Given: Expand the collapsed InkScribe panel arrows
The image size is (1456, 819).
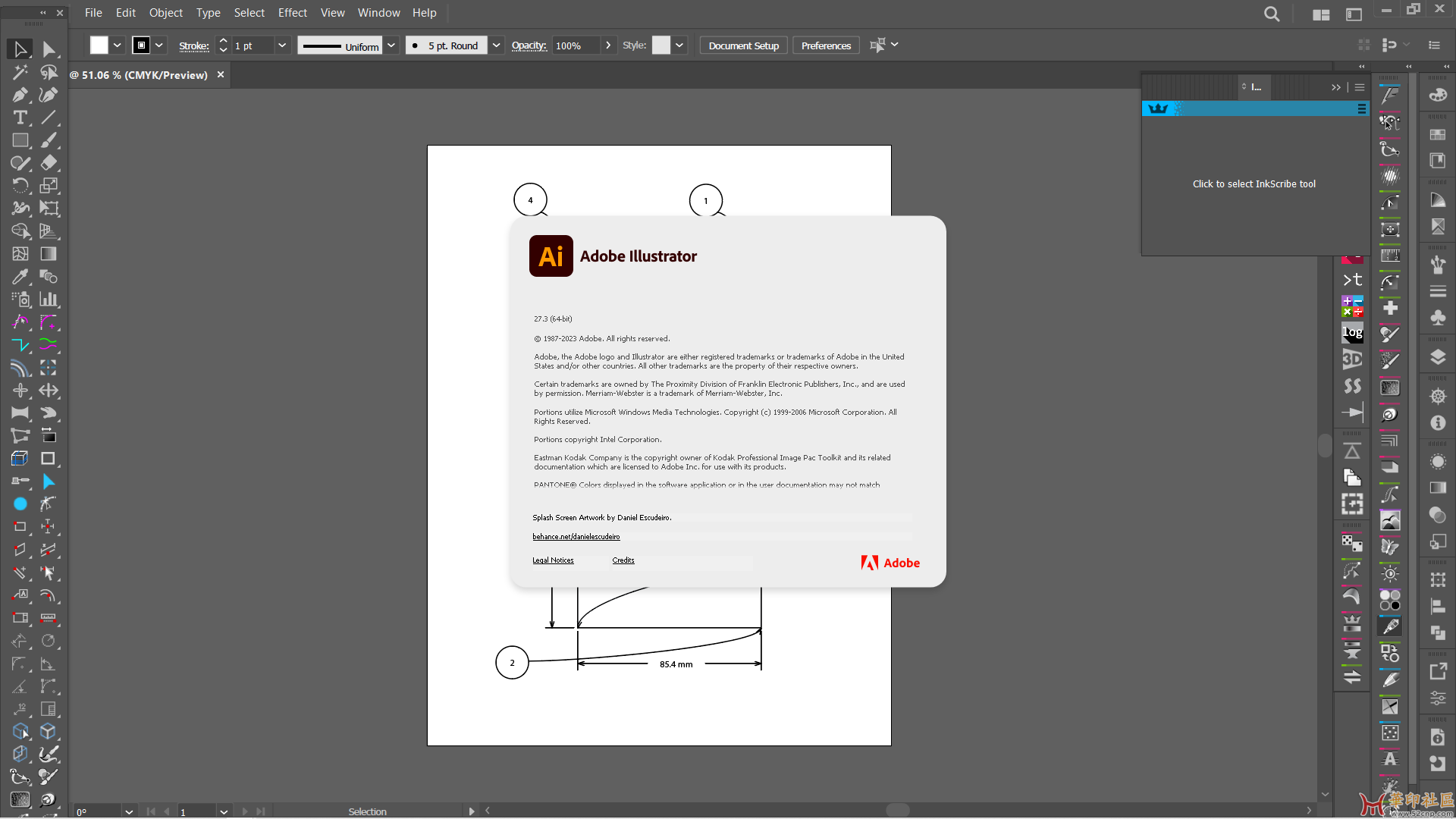Looking at the screenshot, I should coord(1336,87).
